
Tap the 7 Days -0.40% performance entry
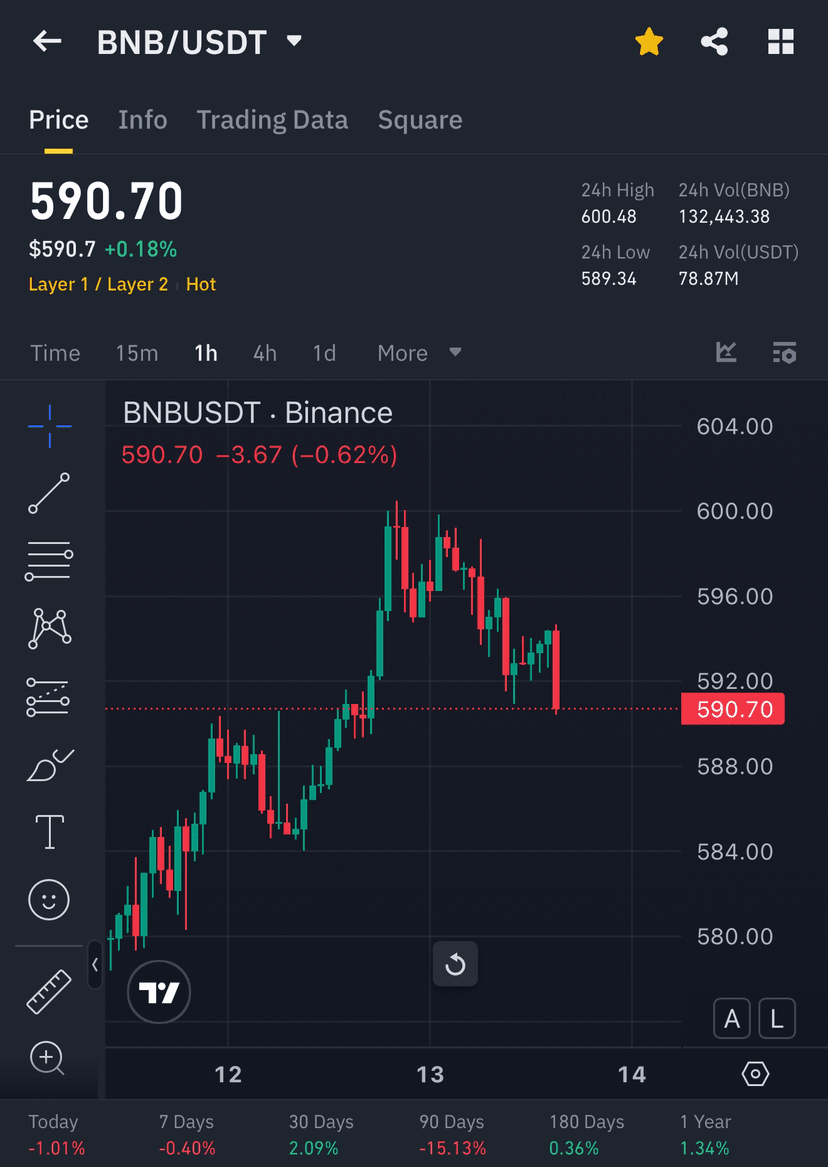(187, 1134)
